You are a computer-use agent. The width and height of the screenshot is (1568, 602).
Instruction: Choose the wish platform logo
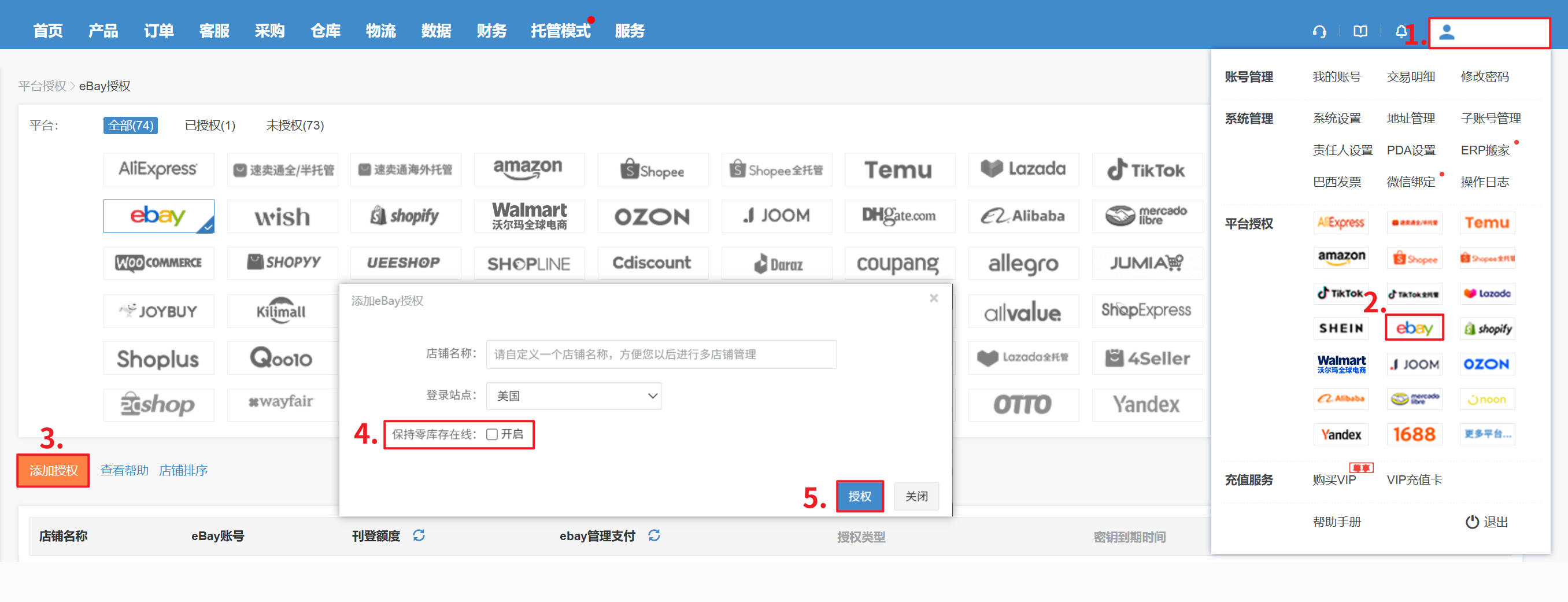click(282, 216)
